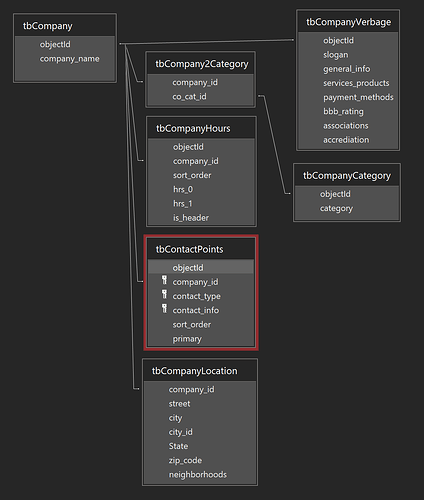Choose is_header field in tbCompanyHours

[x=201, y=218]
